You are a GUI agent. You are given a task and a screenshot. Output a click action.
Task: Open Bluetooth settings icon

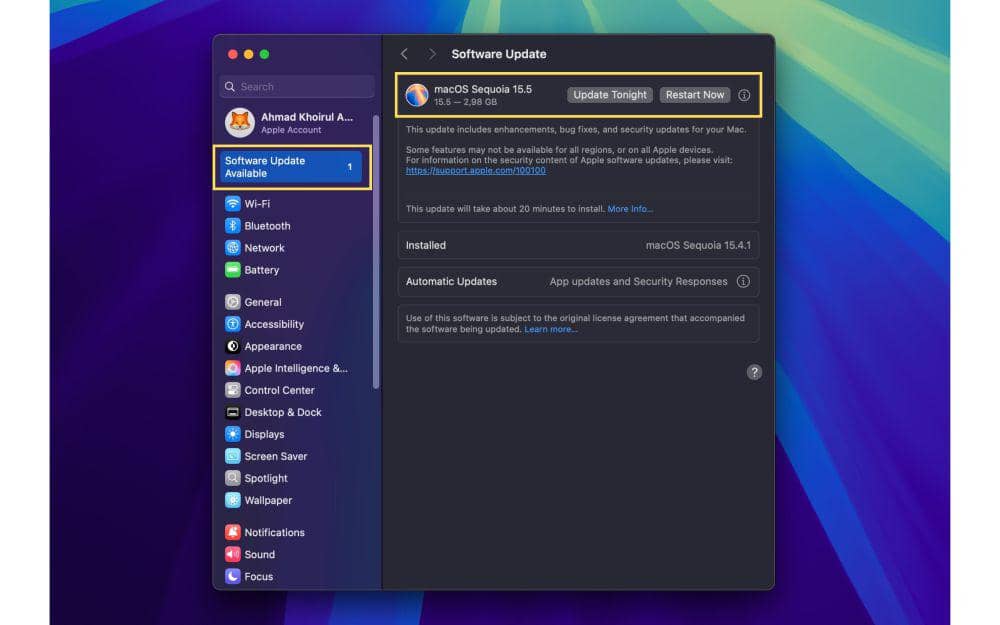point(233,226)
